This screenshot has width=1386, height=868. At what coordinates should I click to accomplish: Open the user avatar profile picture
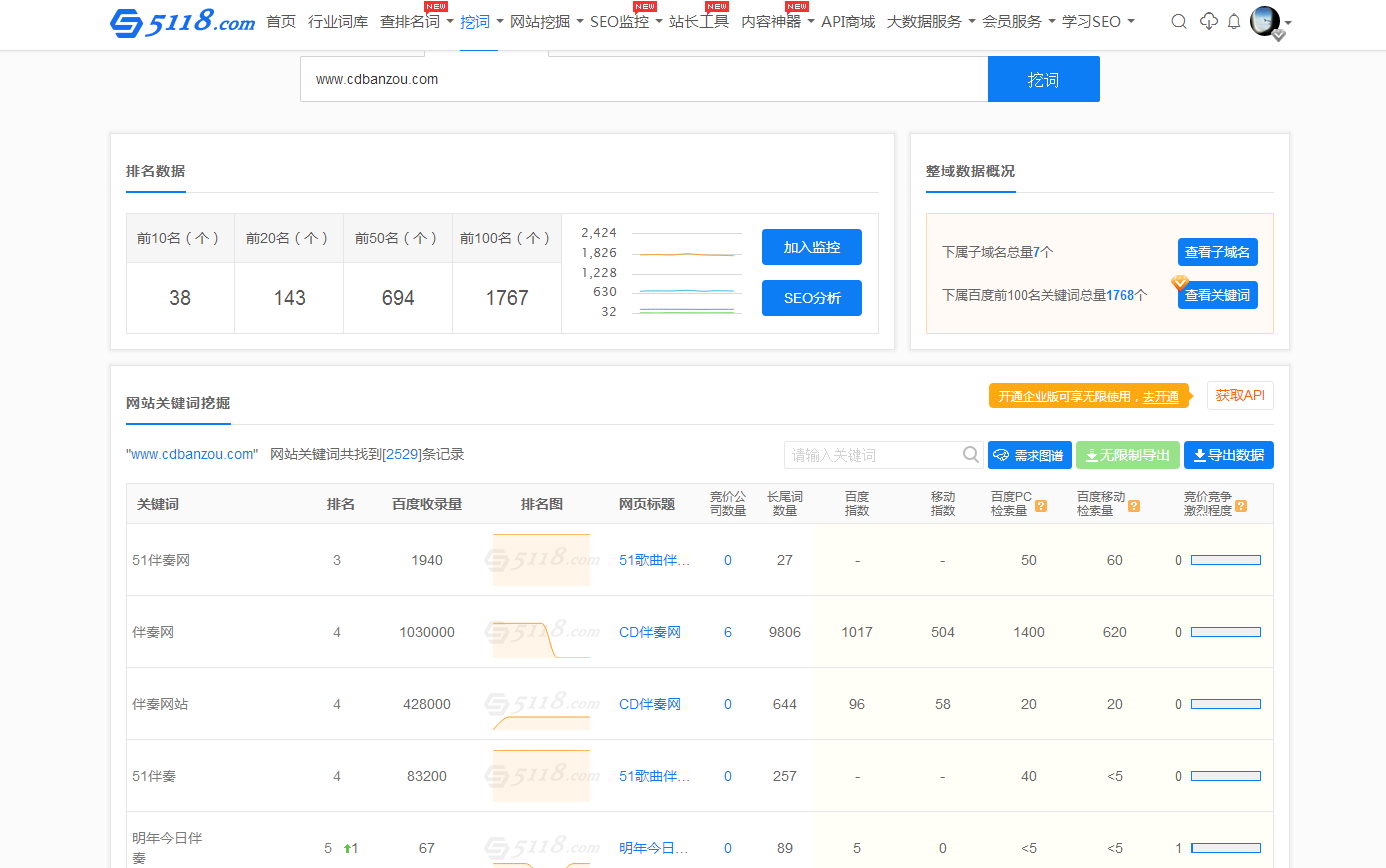[1265, 21]
